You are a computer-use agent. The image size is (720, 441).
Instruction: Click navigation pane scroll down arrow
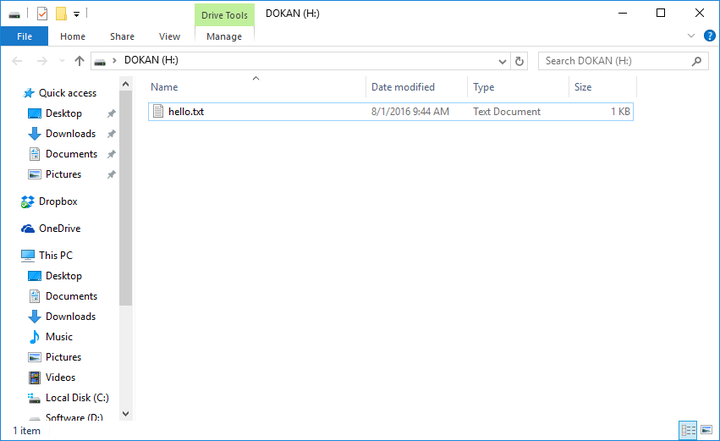125,414
